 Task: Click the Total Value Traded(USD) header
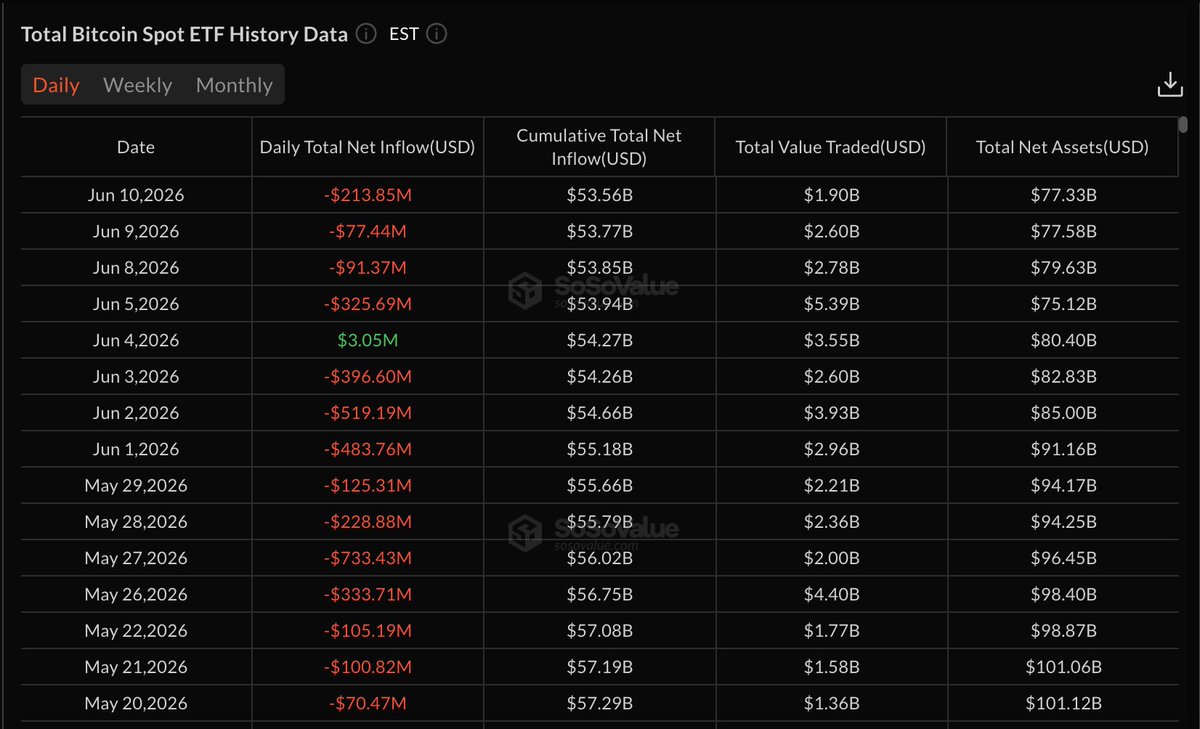click(831, 147)
